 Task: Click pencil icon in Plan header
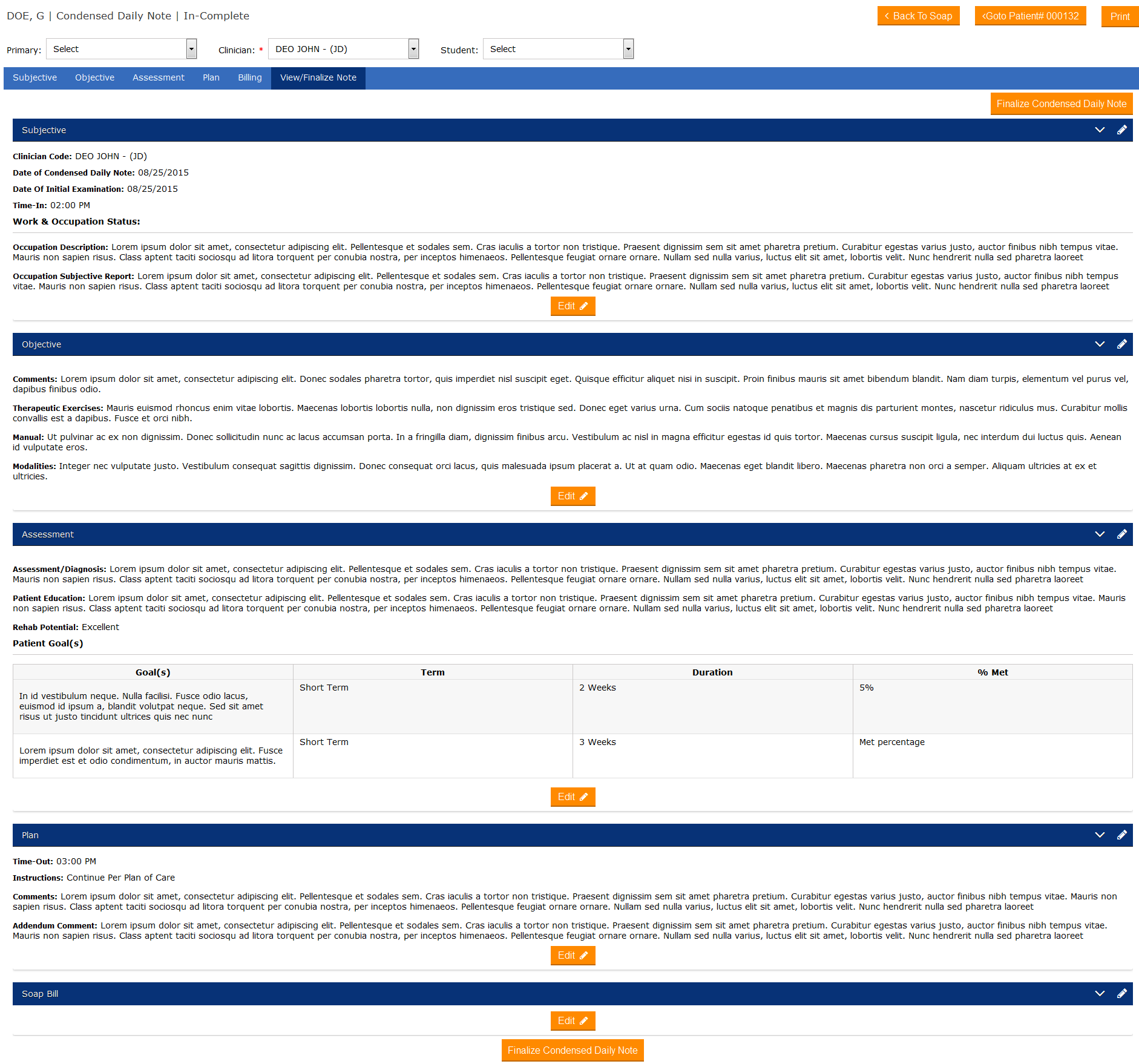coord(1121,835)
